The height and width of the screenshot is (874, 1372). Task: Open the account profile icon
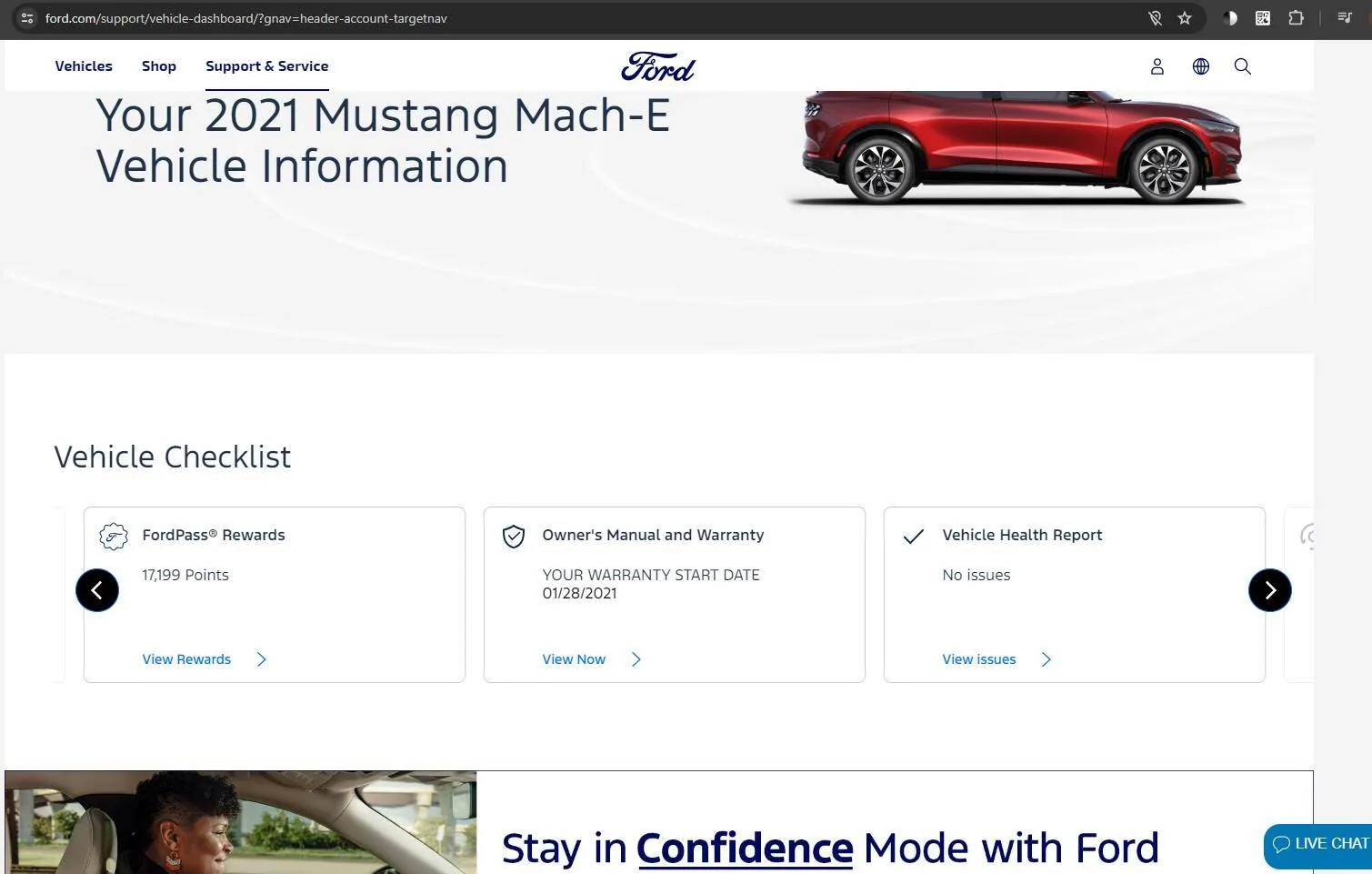tap(1157, 66)
